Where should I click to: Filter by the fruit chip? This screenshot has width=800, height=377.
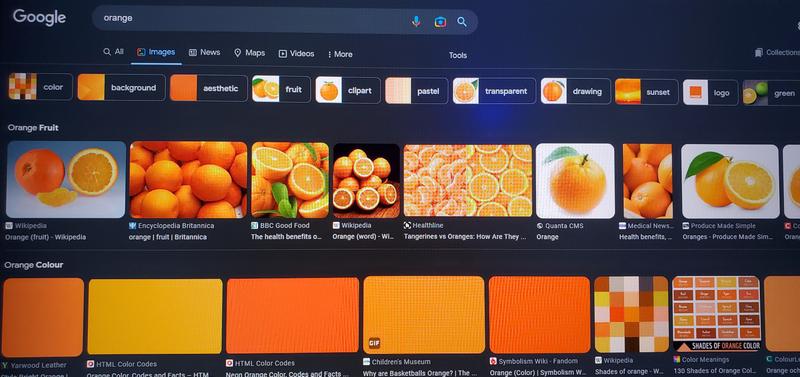[x=281, y=89]
